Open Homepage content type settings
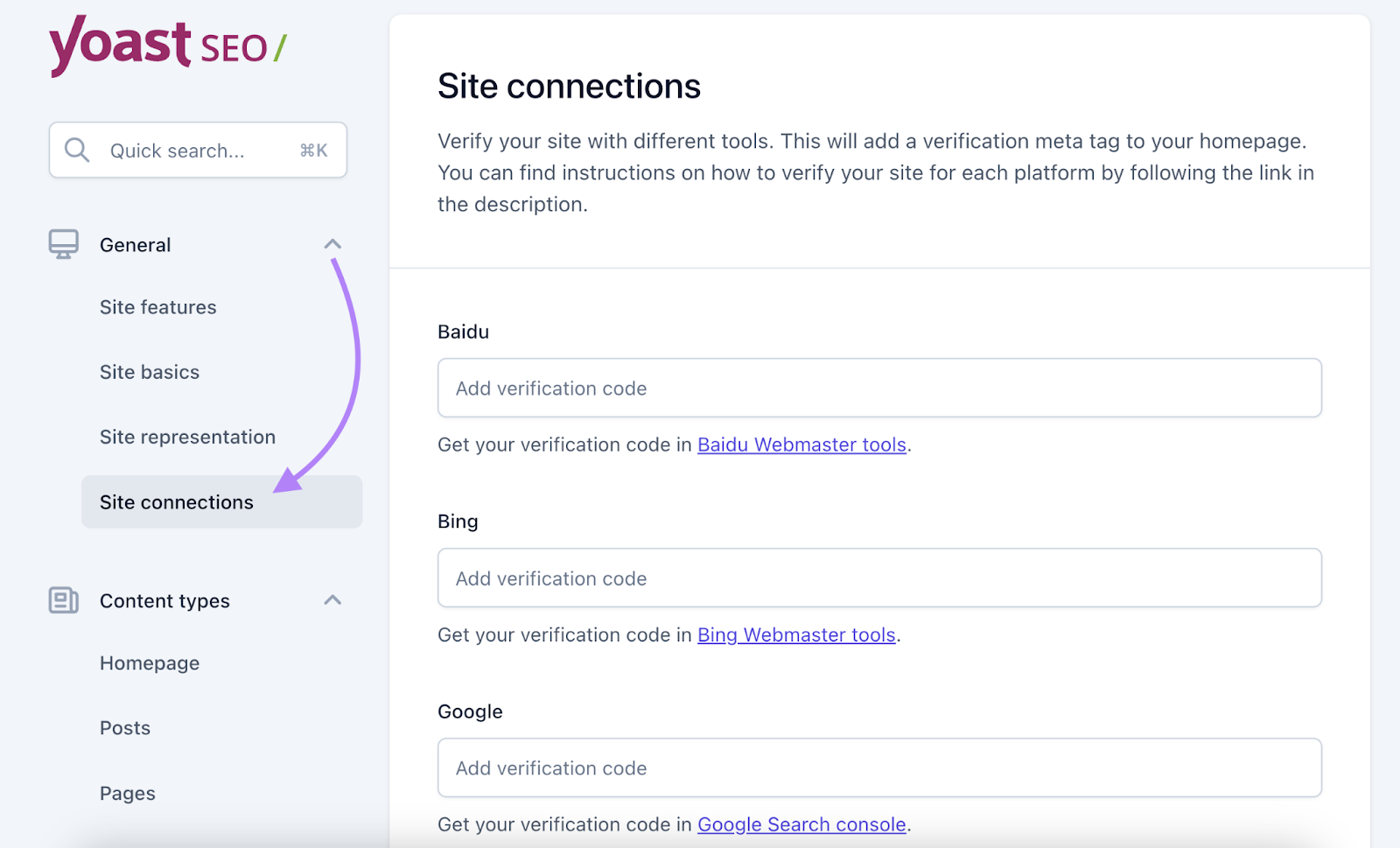 [150, 662]
